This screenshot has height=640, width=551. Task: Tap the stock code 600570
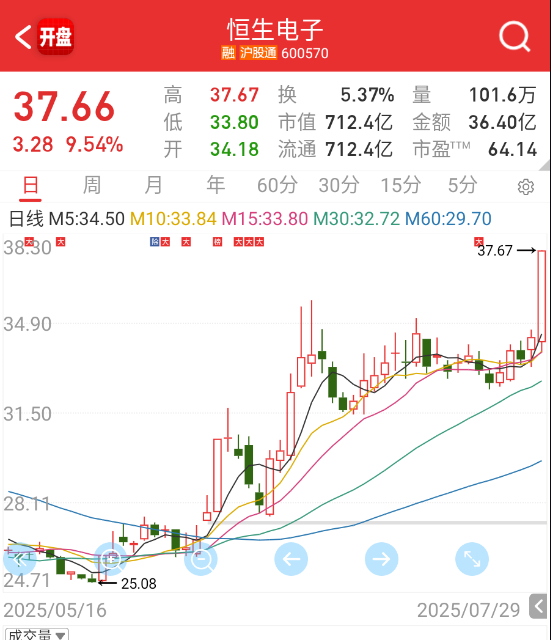pyautogui.click(x=304, y=53)
